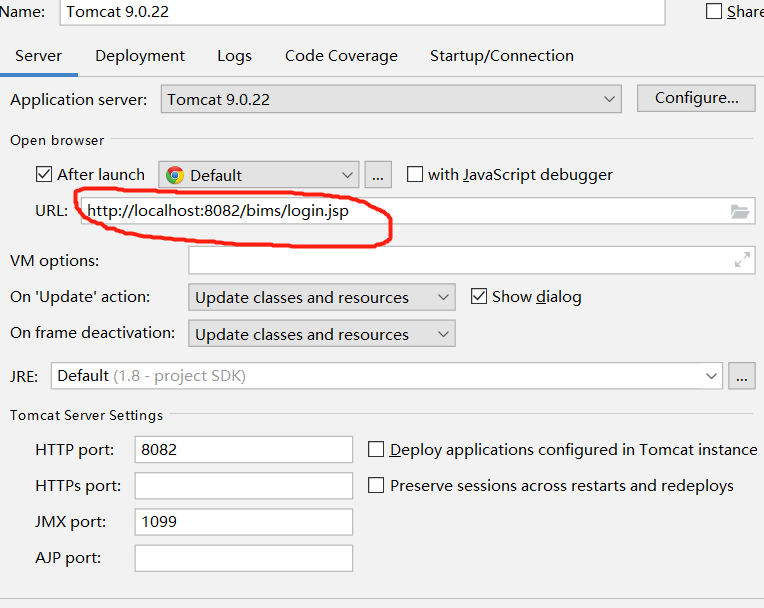This screenshot has height=608, width=764.
Task: Switch to the Startup/Connection tab
Action: (x=501, y=56)
